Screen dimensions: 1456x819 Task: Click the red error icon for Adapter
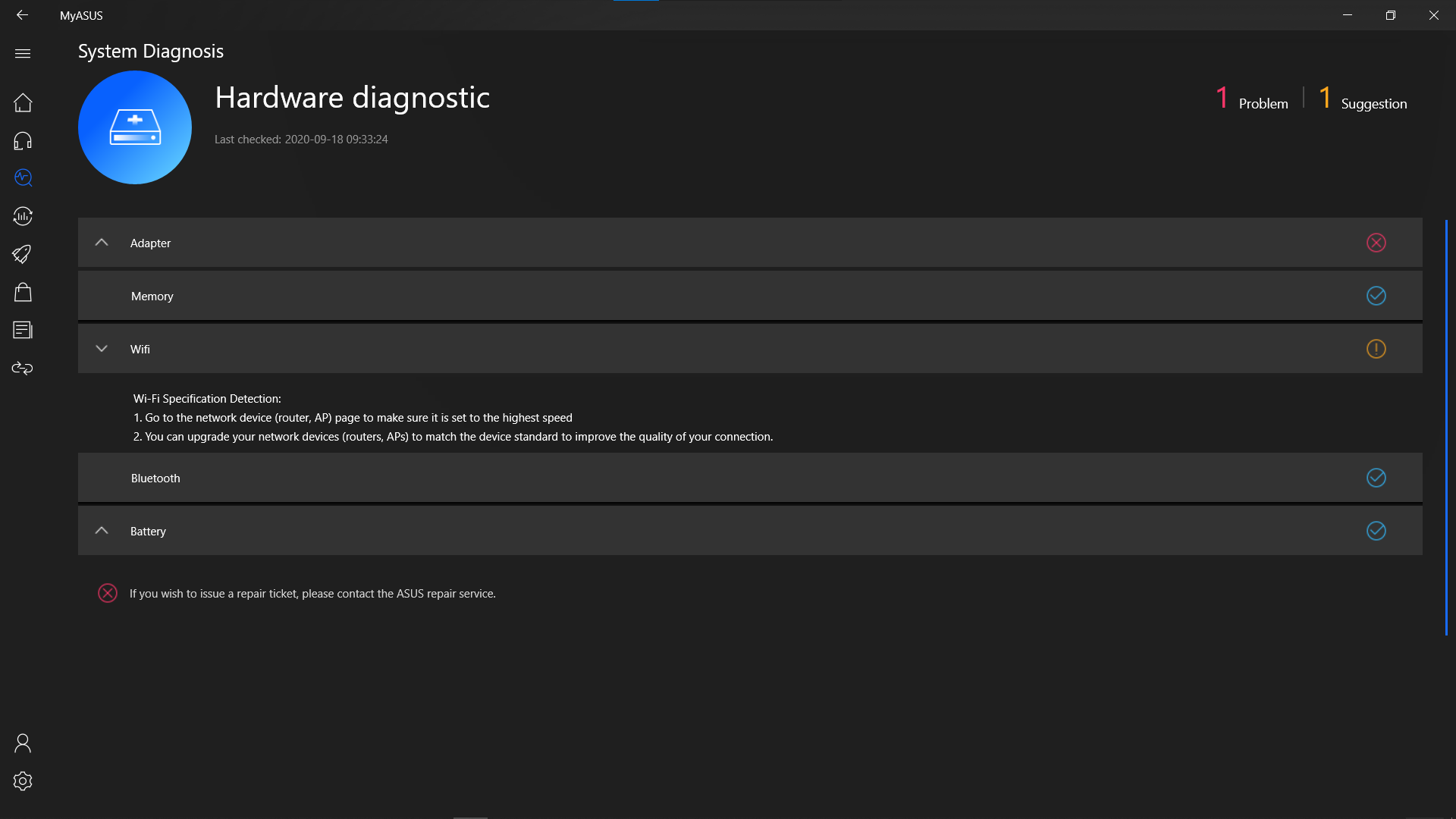tap(1376, 243)
